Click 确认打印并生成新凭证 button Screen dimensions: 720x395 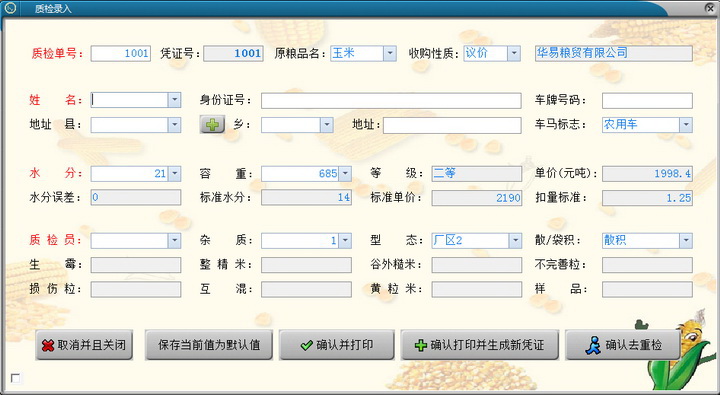pos(480,345)
